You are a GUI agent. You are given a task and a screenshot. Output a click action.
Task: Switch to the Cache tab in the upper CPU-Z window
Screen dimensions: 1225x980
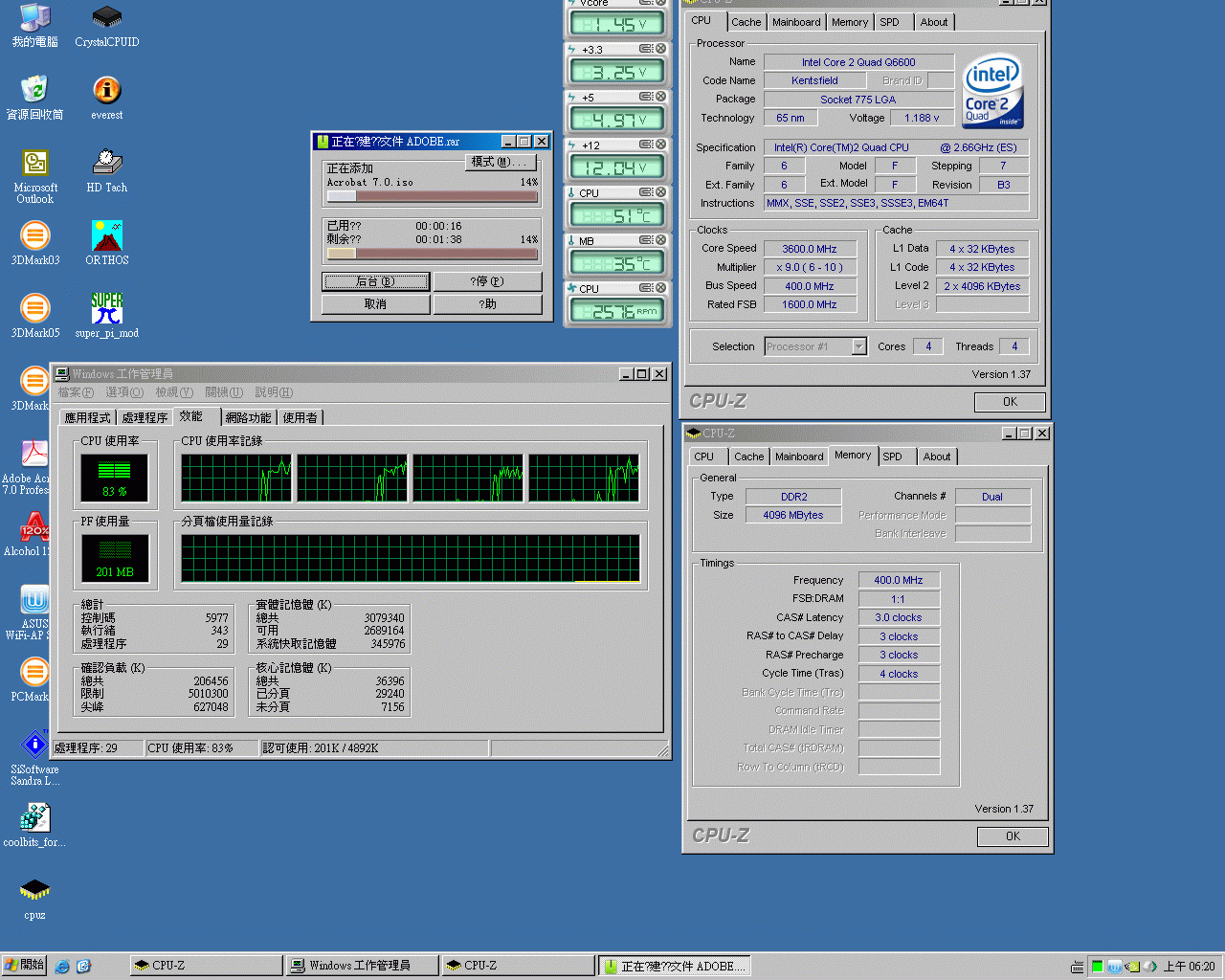point(746,22)
